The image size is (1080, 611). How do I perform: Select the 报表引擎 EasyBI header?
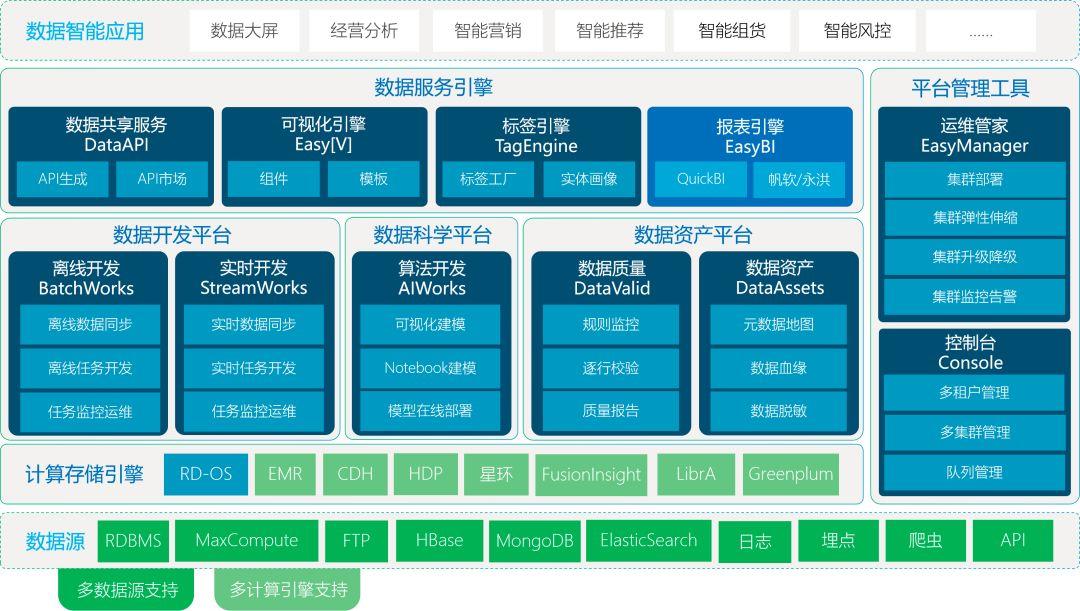click(x=750, y=136)
